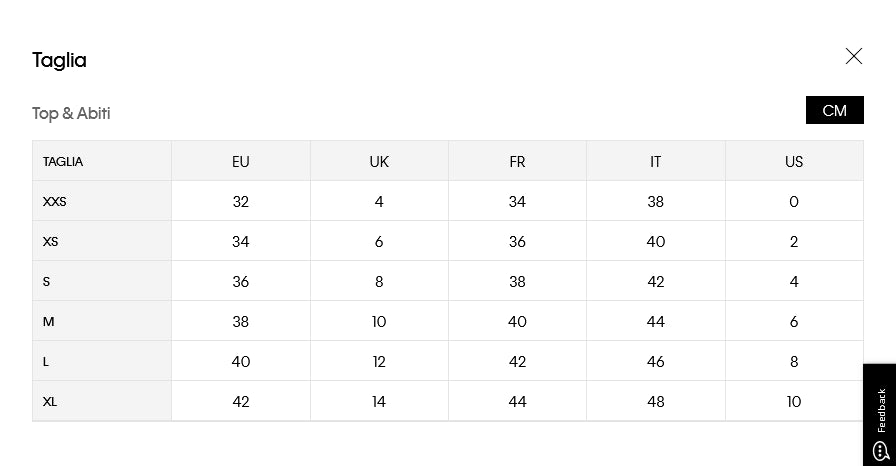Viewport: 896px width, 466px height.
Task: Click the TAGLIA header cell
Action: 63,161
